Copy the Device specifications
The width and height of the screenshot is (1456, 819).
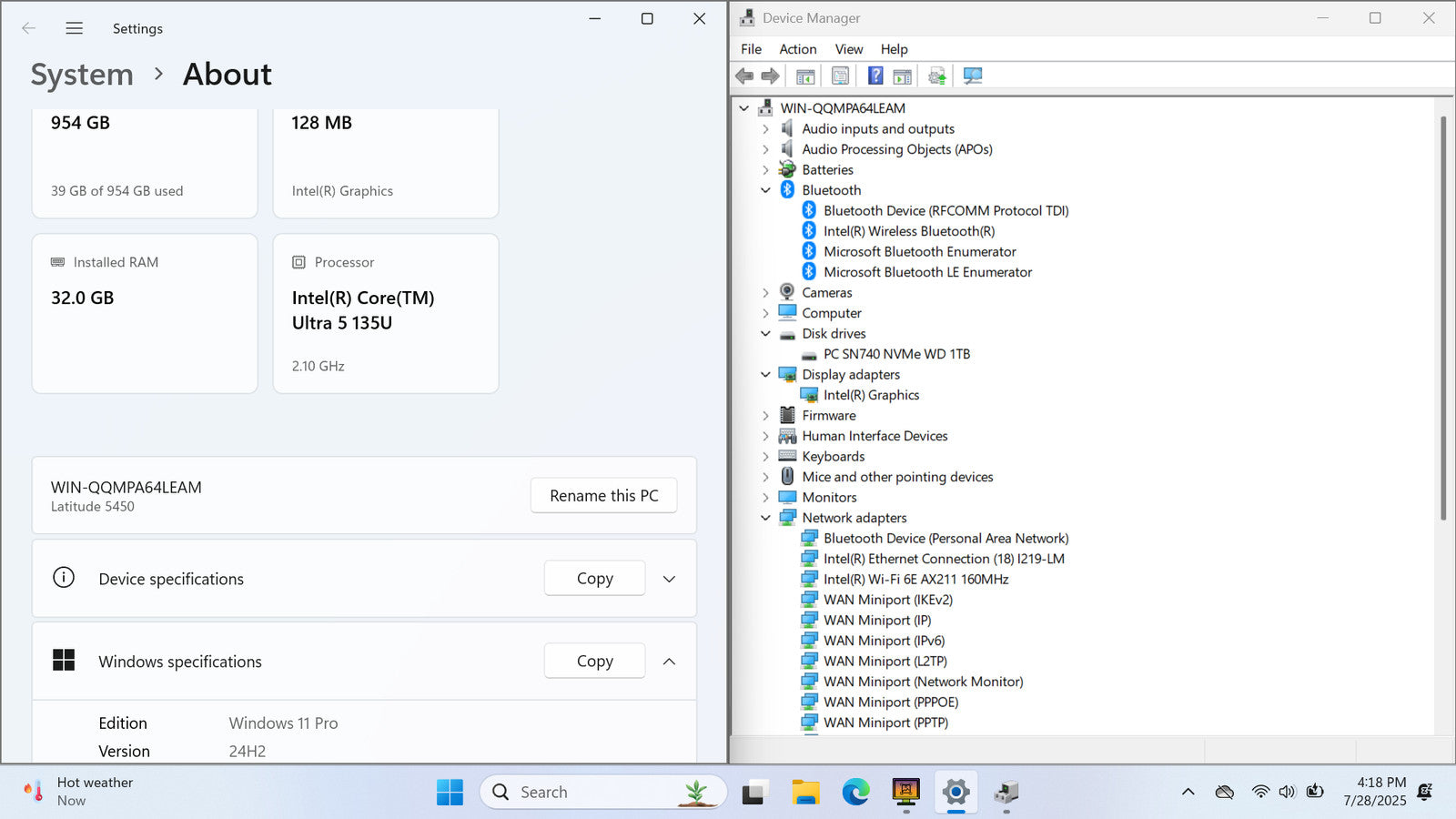(x=594, y=579)
